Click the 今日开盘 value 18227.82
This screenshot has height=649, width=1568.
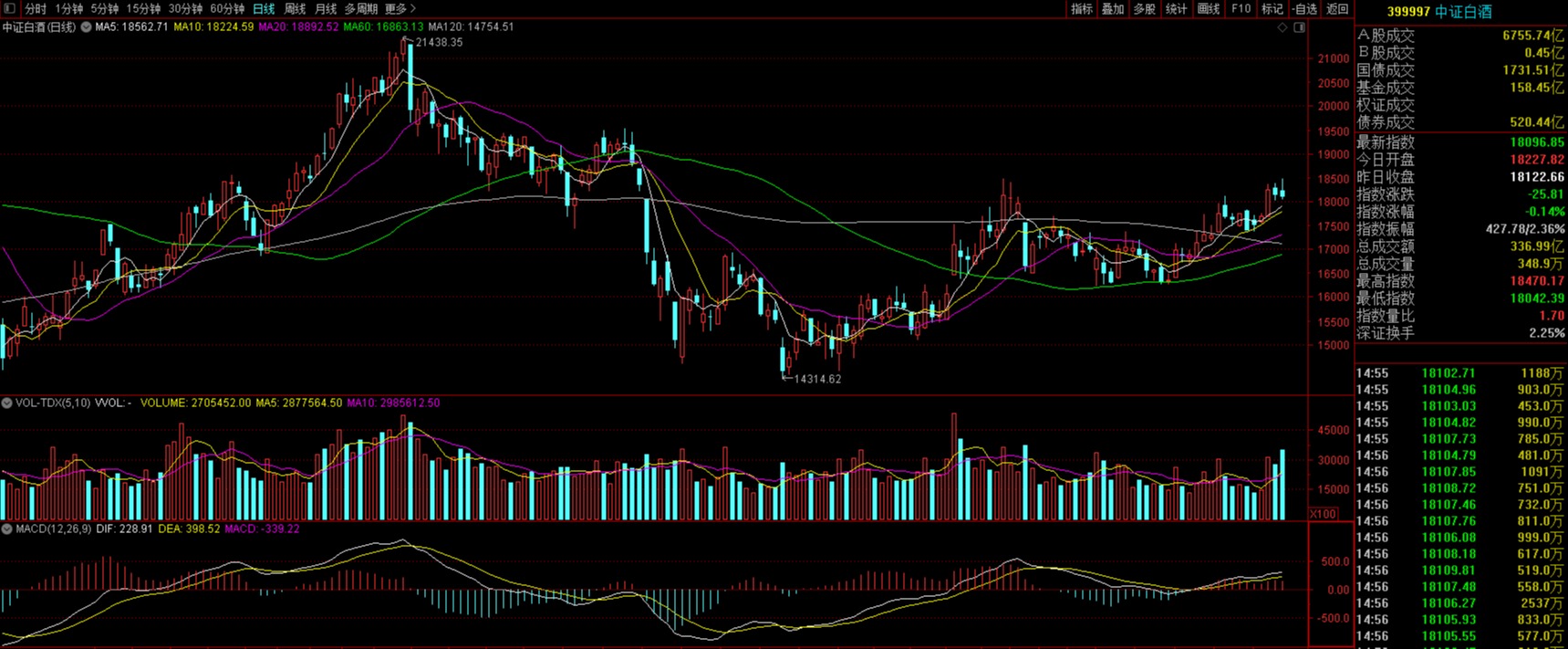pos(1537,160)
